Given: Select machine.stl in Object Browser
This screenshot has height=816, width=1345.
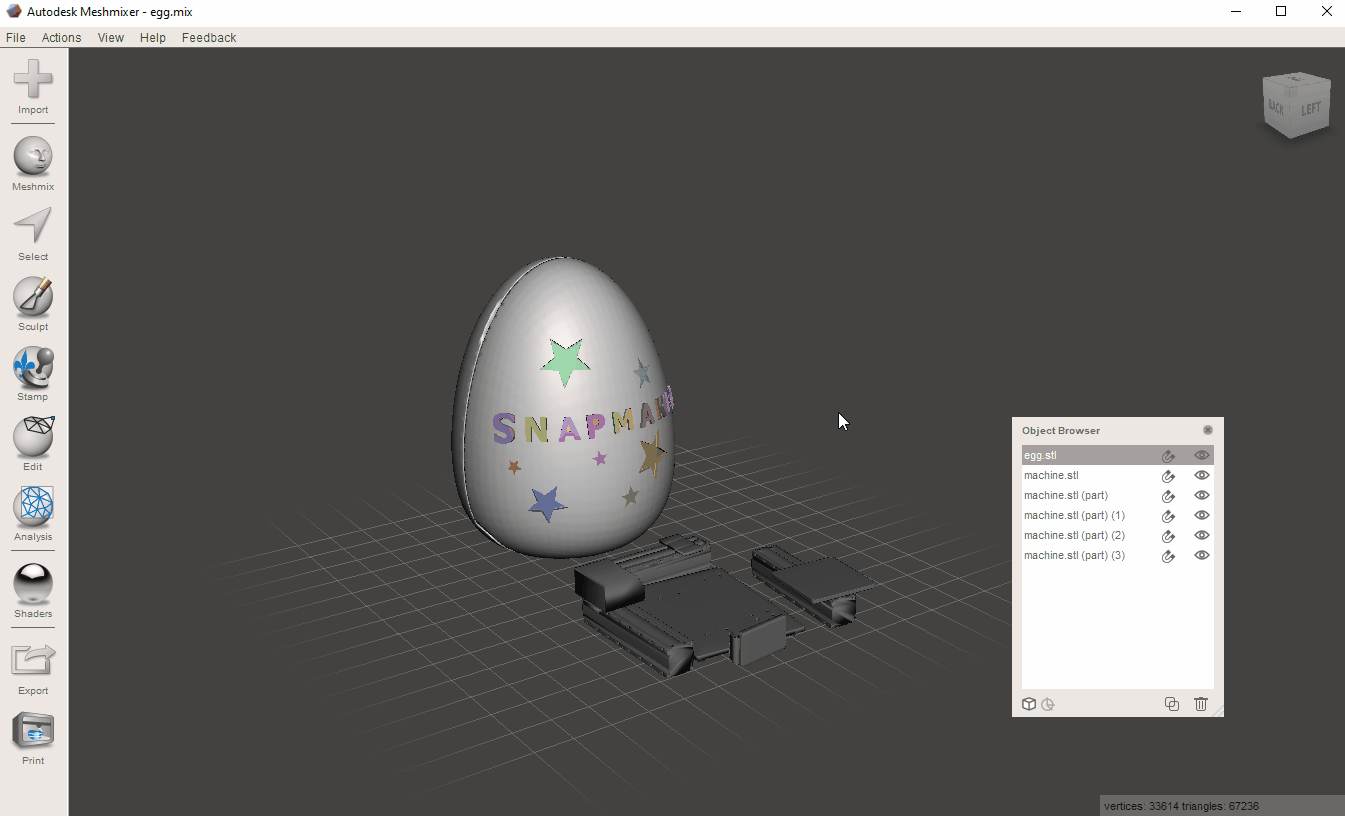Looking at the screenshot, I should pos(1118,476).
